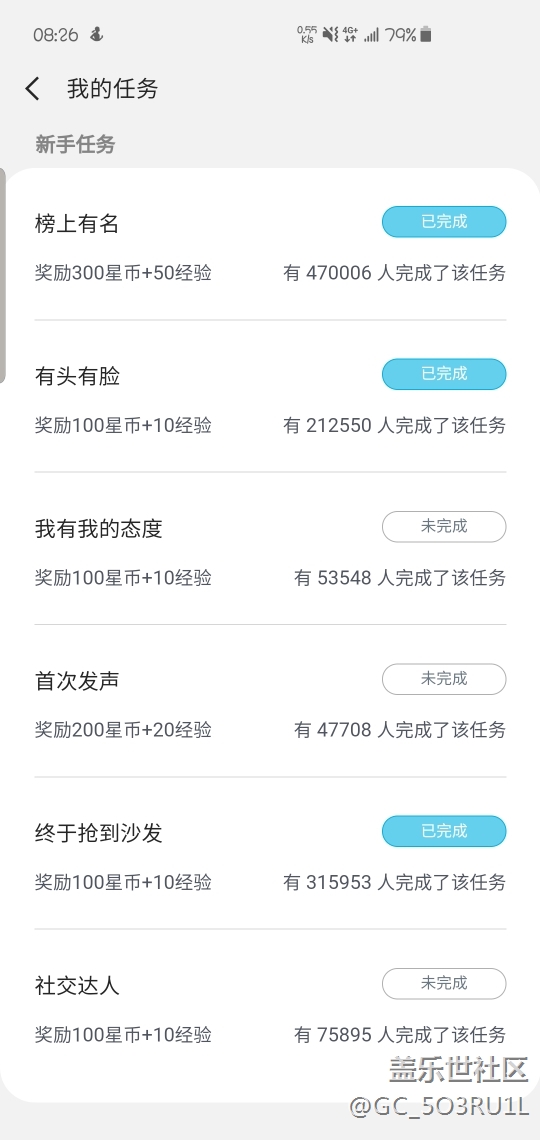Tap 未完成 button for 我有我的态度
The image size is (540, 1140).
pos(444,526)
